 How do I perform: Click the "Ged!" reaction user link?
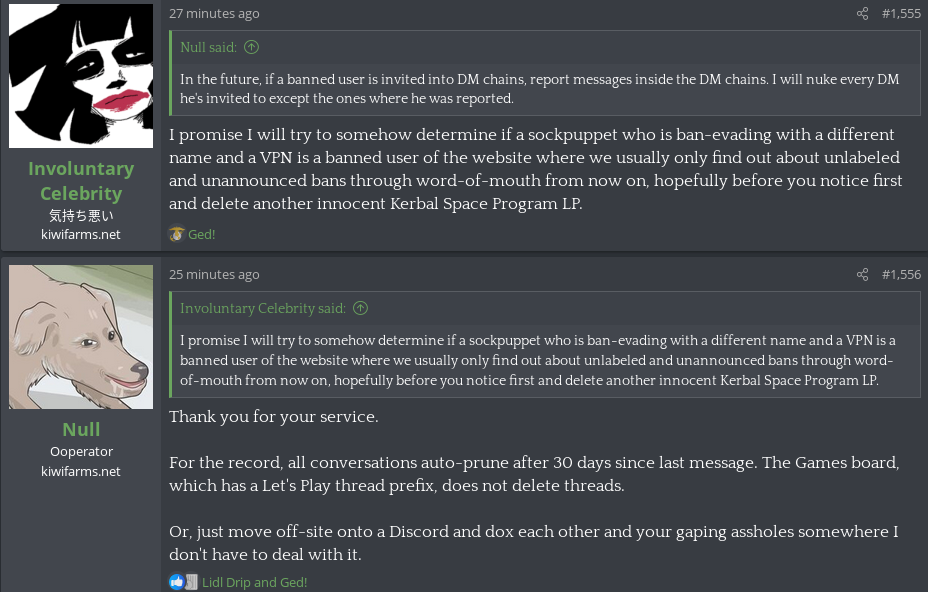[202, 234]
